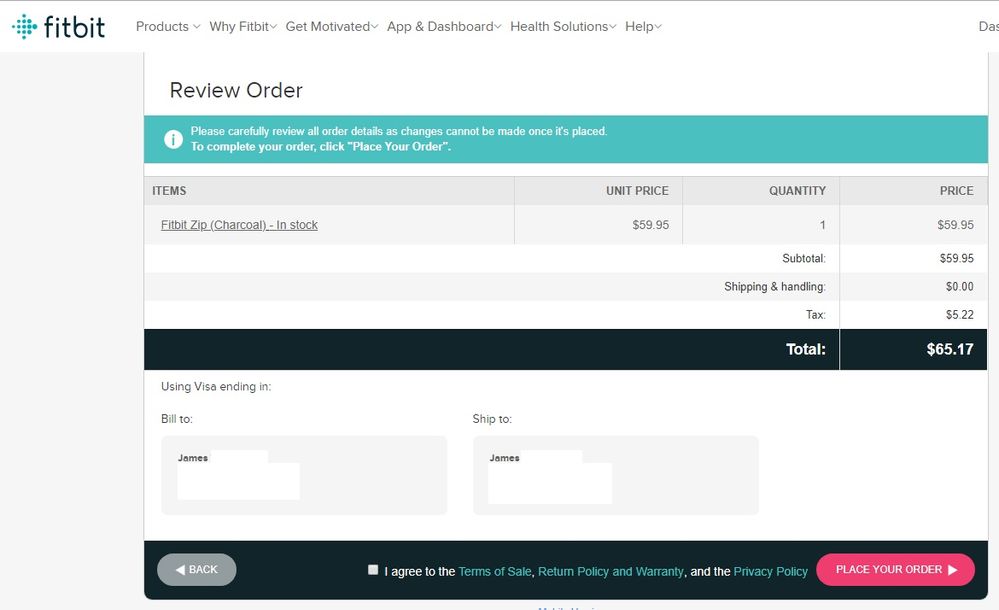Image resolution: width=999 pixels, height=610 pixels.
Task: Open the Terms of Sale link
Action: point(494,572)
